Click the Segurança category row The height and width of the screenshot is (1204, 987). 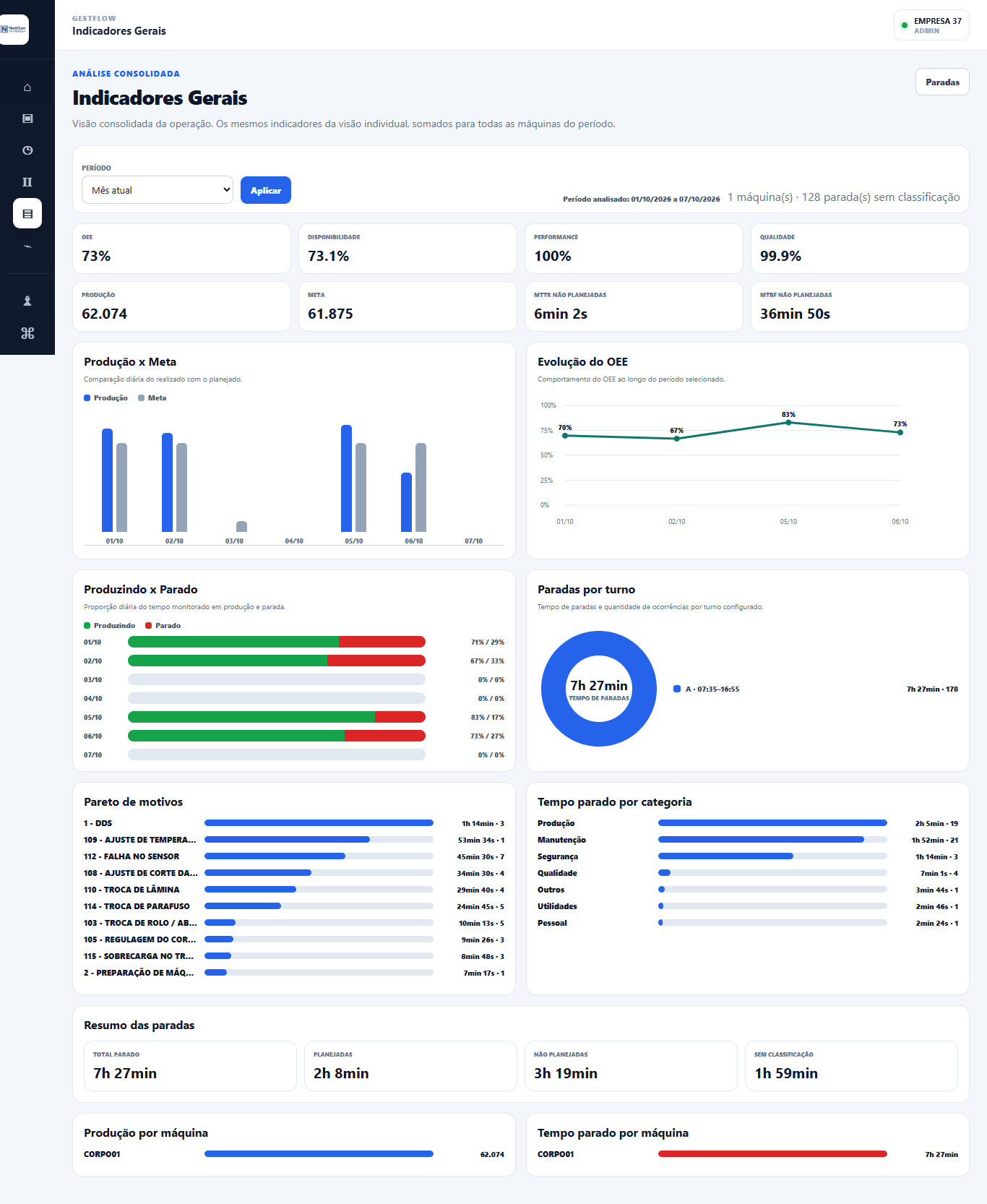(x=748, y=856)
